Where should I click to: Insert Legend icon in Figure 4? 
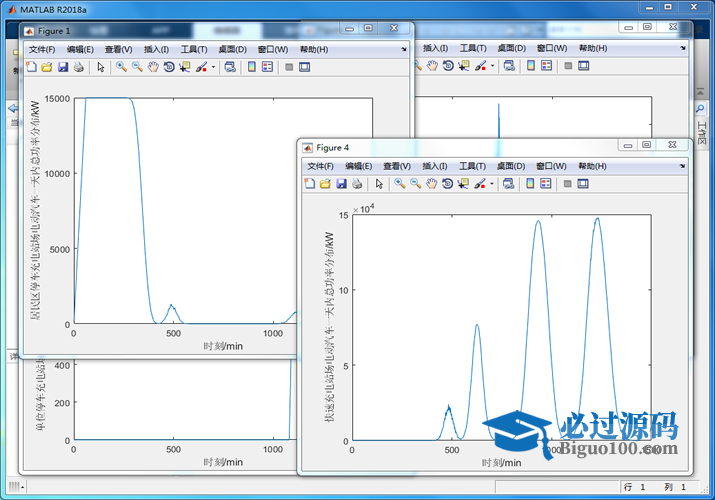click(x=546, y=184)
